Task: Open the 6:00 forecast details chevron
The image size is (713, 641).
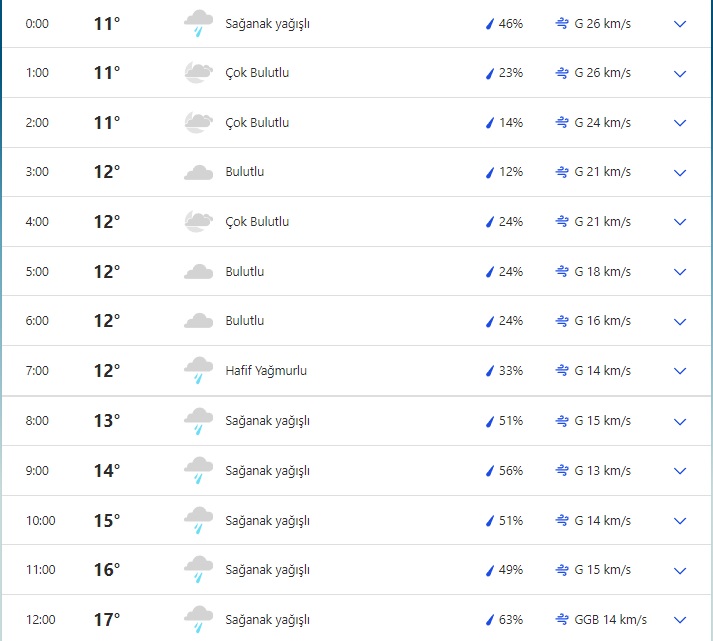Action: (680, 321)
